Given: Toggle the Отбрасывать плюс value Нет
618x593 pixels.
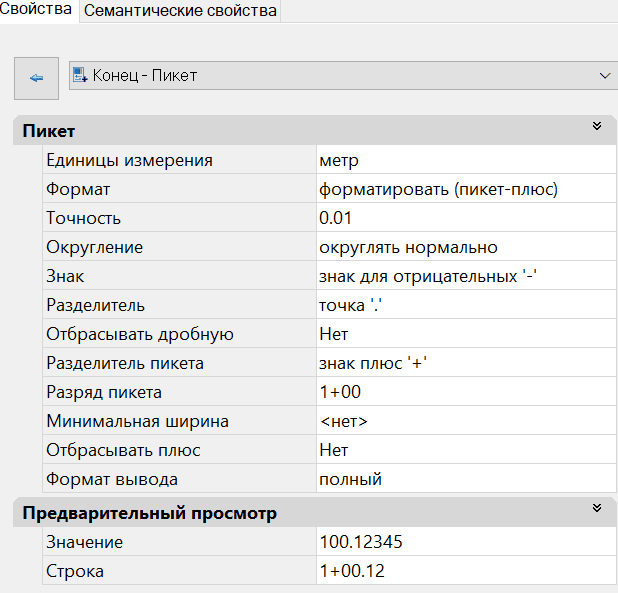Looking at the screenshot, I should pyautogui.click(x=465, y=450).
